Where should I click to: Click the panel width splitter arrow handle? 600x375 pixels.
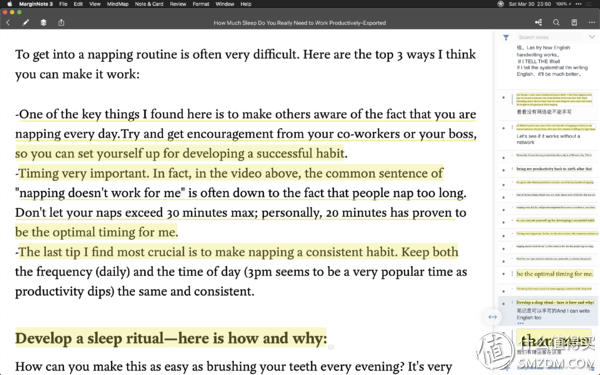click(x=492, y=317)
